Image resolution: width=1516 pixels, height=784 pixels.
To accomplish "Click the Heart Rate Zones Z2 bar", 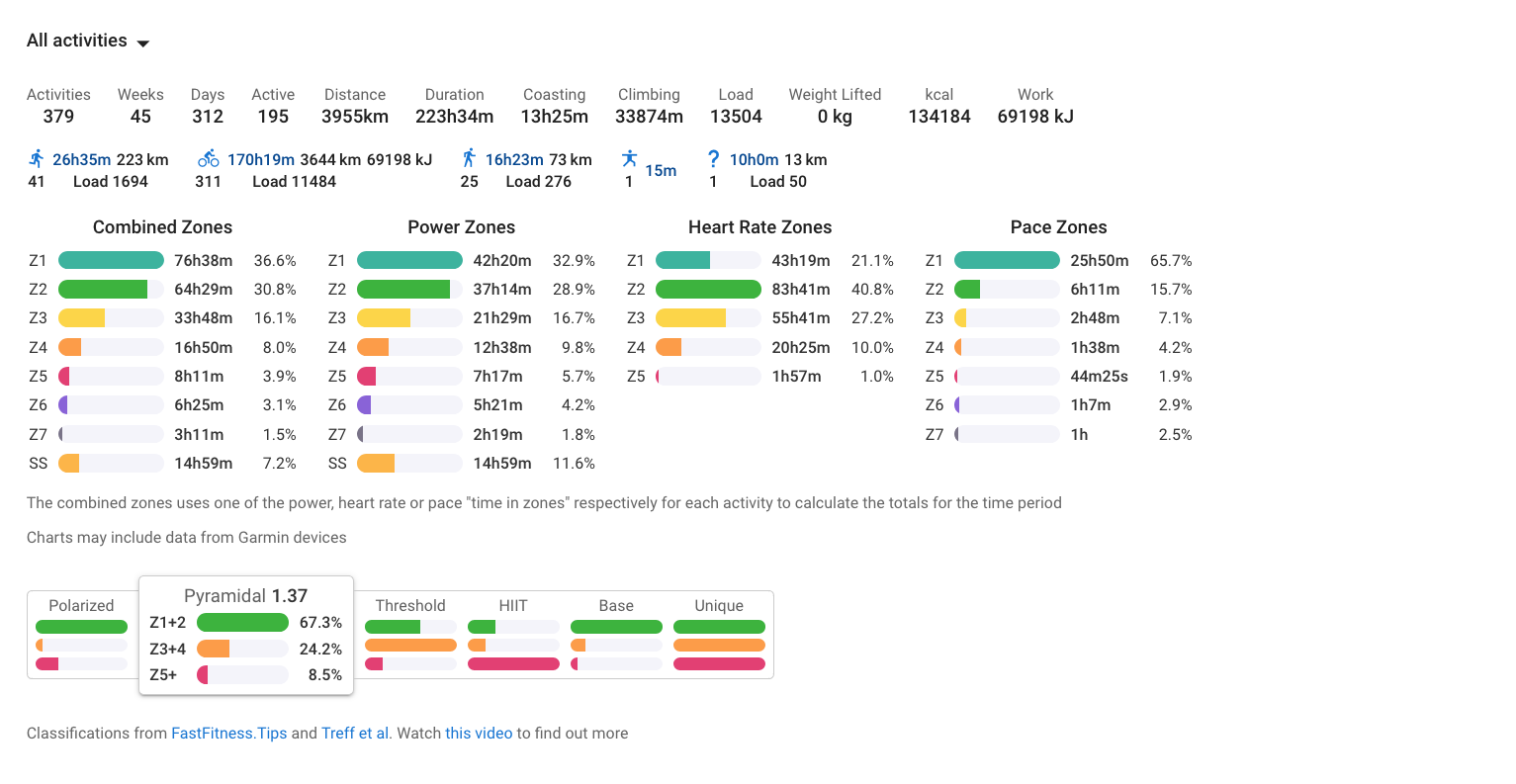I will [x=708, y=289].
